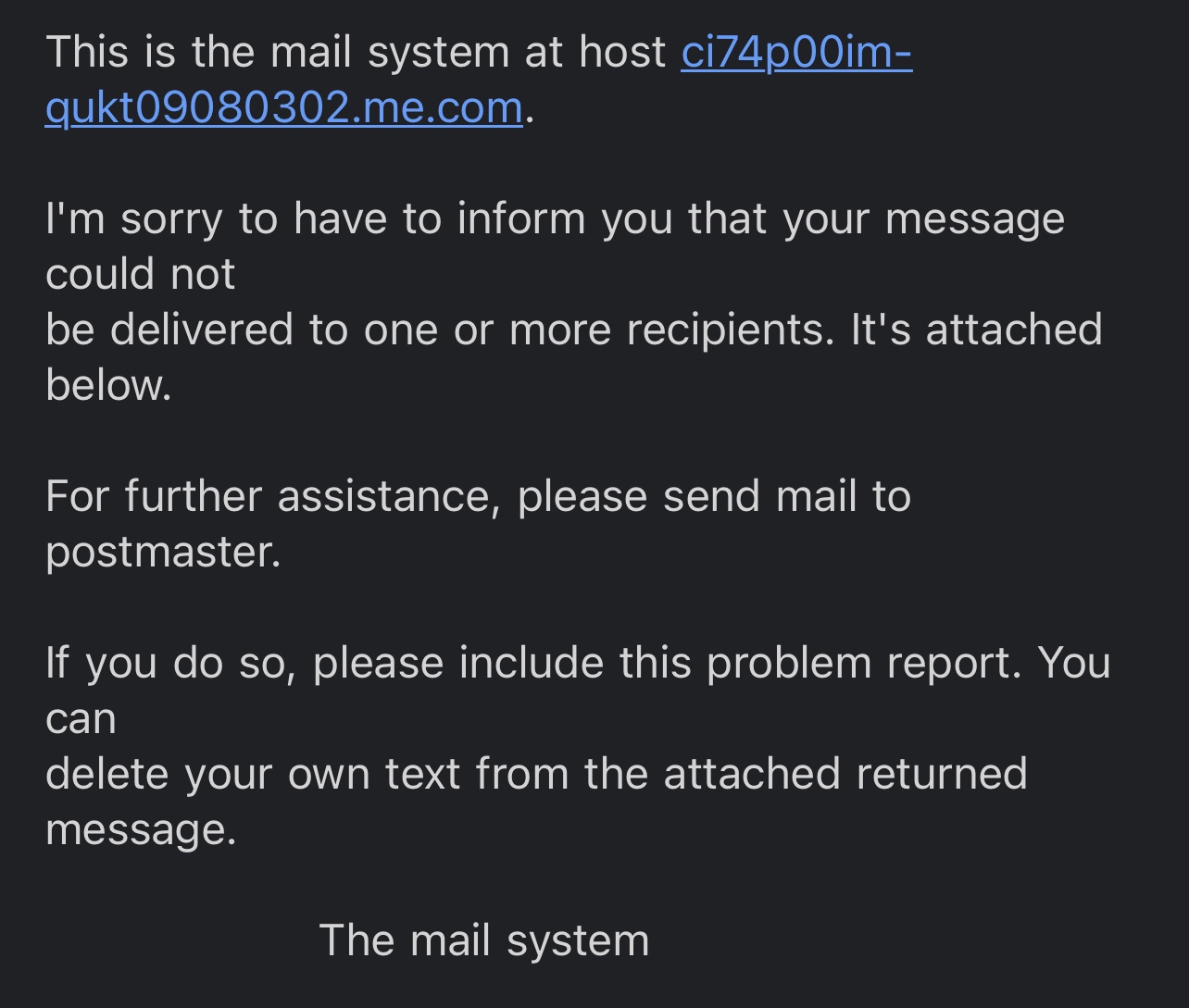Click the qukt09080302.me.com link text

283,107
